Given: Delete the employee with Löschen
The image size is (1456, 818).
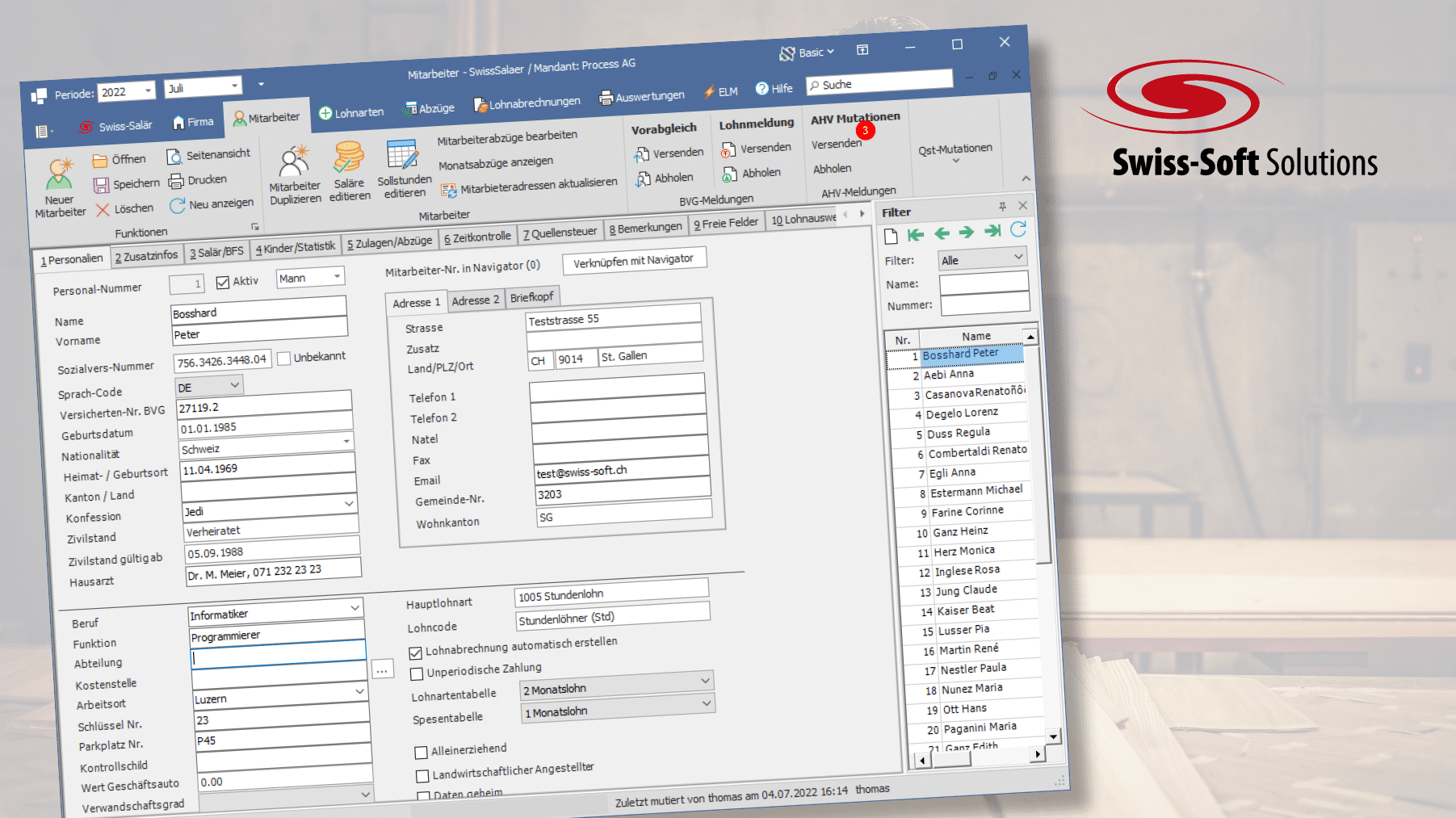Looking at the screenshot, I should pyautogui.click(x=103, y=210).
